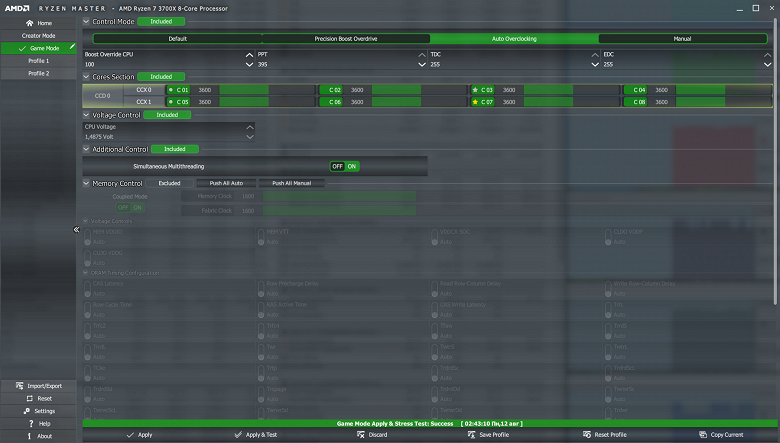Increase EDC value with up arrow

click(x=768, y=55)
